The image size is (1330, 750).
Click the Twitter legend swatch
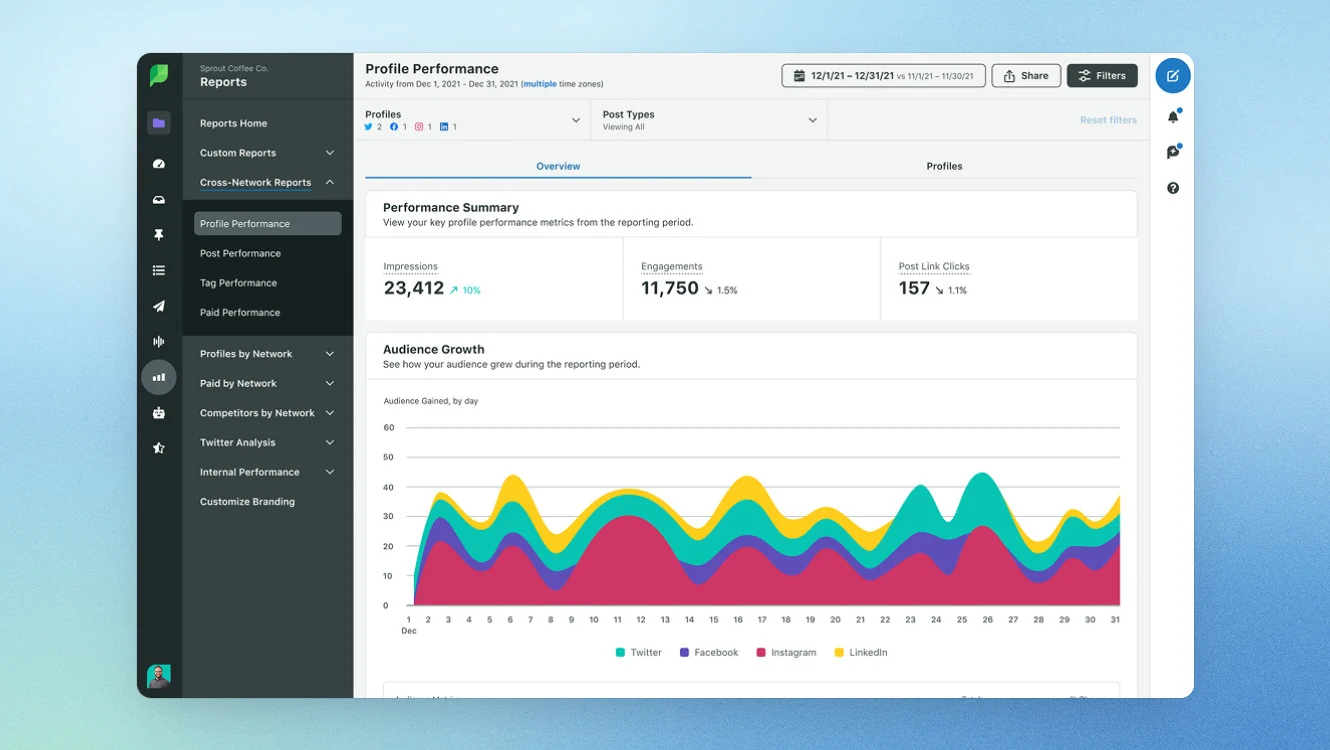[621, 653]
